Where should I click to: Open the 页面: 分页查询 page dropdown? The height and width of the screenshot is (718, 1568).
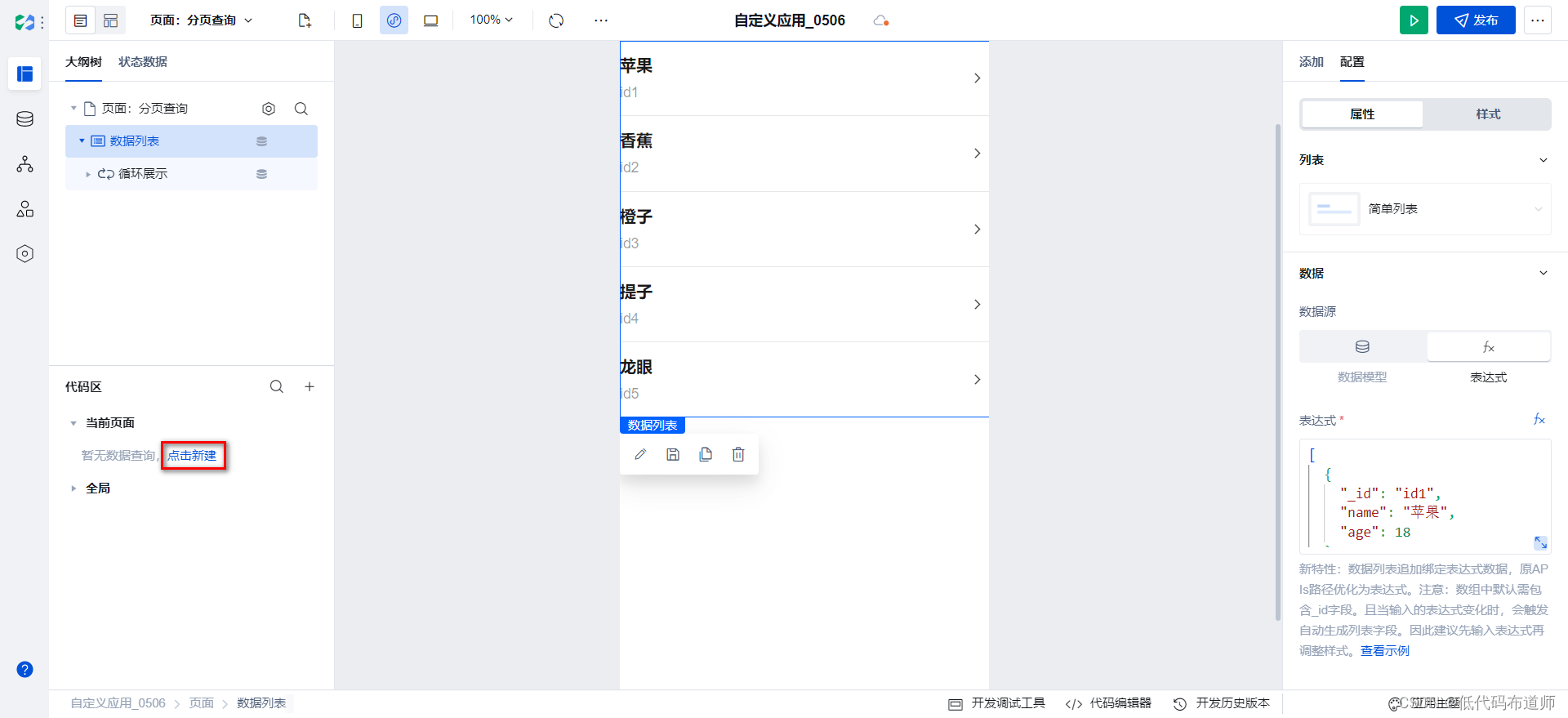[x=201, y=20]
